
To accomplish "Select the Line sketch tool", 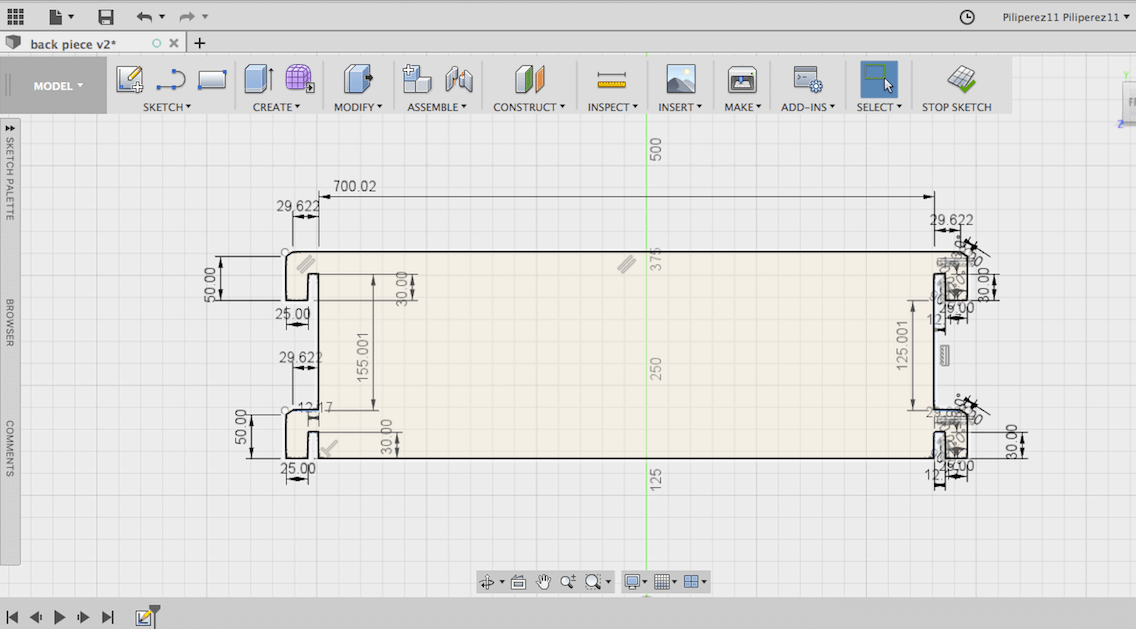I will [170, 79].
